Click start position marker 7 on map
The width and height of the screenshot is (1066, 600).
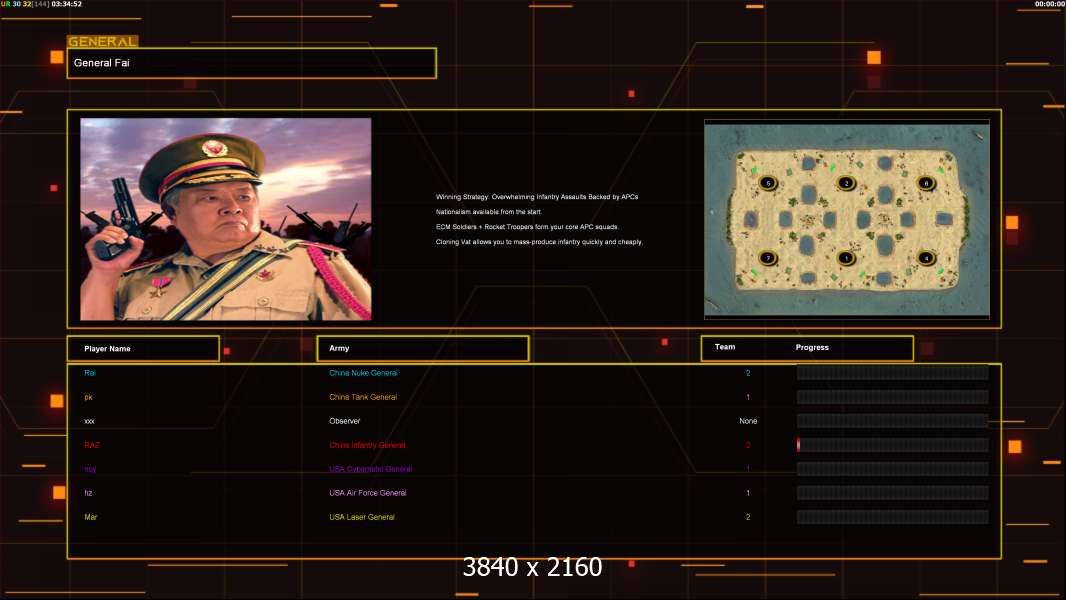coord(768,258)
